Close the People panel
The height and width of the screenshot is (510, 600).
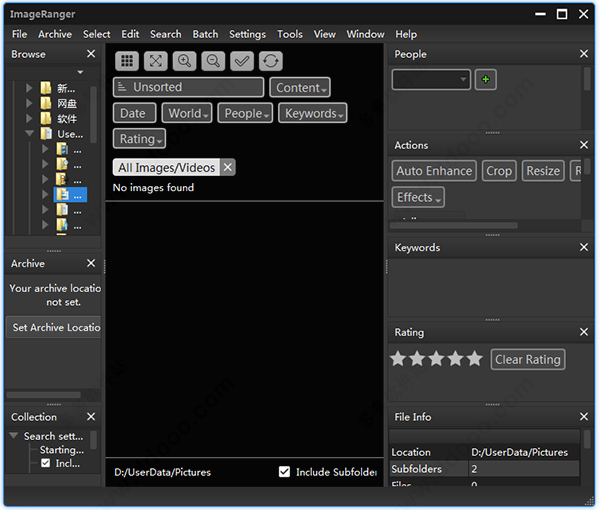point(584,54)
